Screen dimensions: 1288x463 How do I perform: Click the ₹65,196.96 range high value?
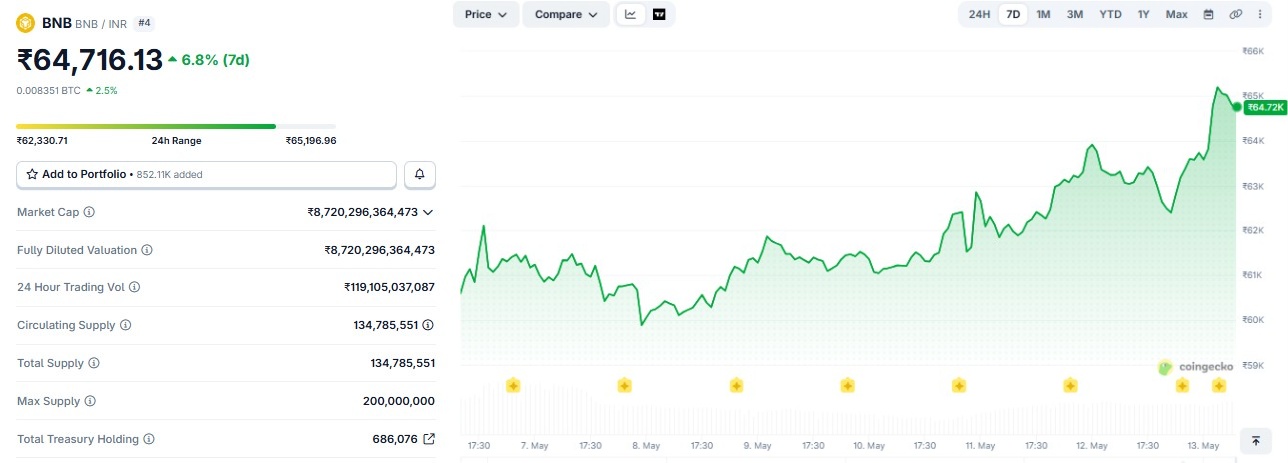311,141
